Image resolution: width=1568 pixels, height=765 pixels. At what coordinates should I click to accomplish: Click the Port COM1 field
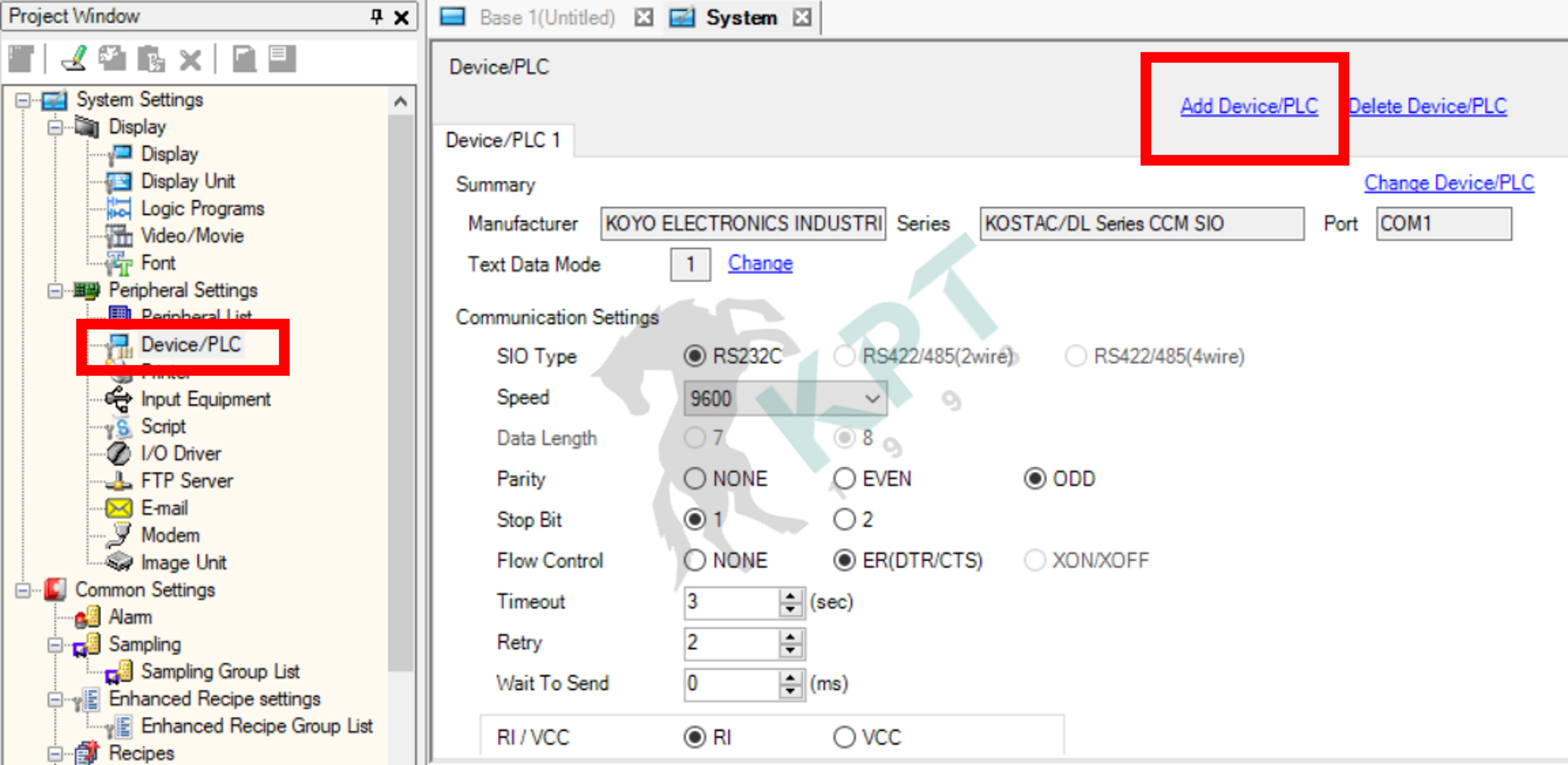coord(1444,224)
